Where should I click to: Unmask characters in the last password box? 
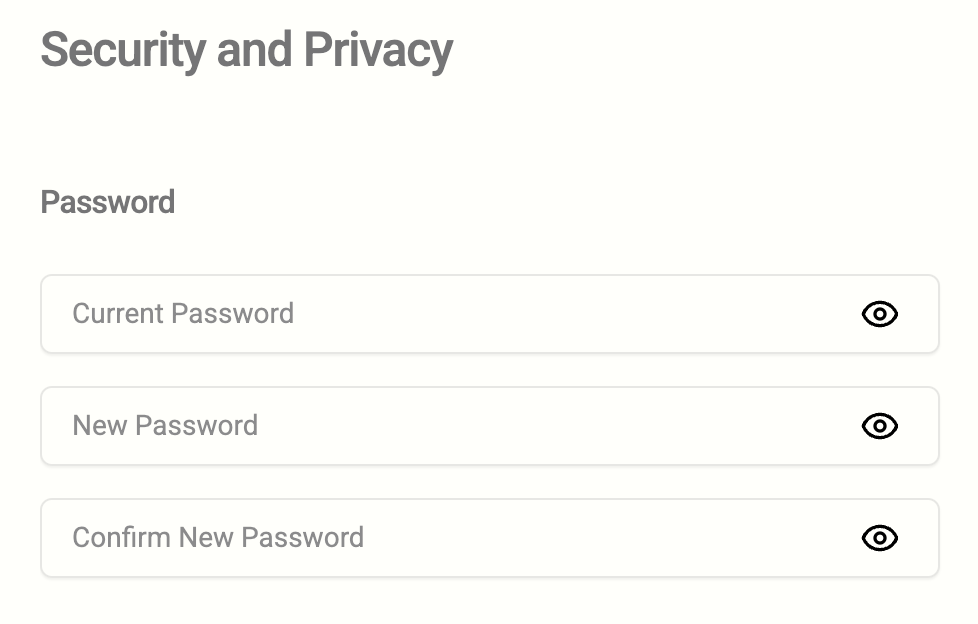879,538
